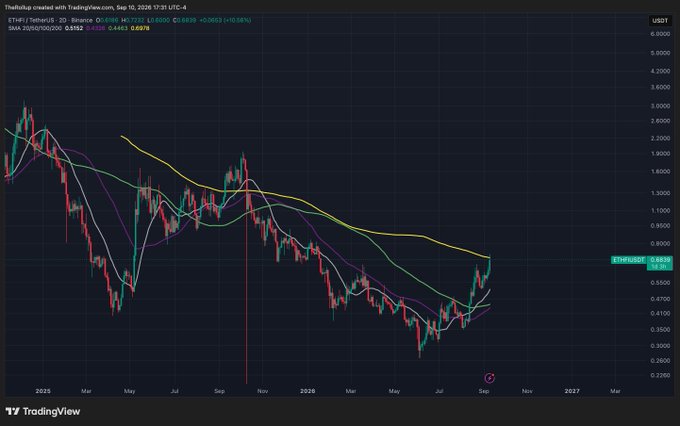Click the SMA 20/50/100/200 indicator legend
This screenshot has height=426, width=680.
tap(35, 28)
